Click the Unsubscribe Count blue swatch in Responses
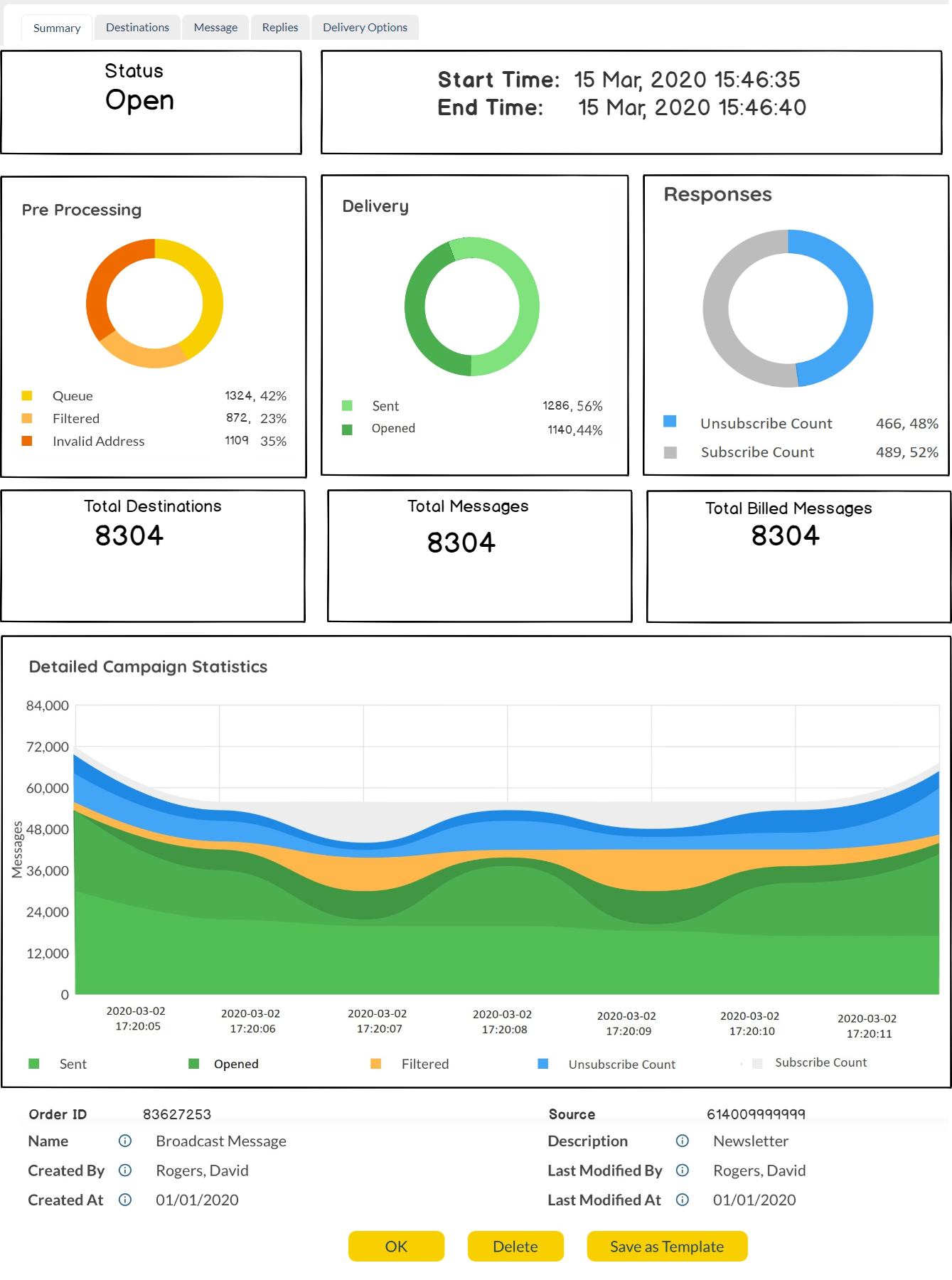This screenshot has width=952, height=1280. (670, 422)
